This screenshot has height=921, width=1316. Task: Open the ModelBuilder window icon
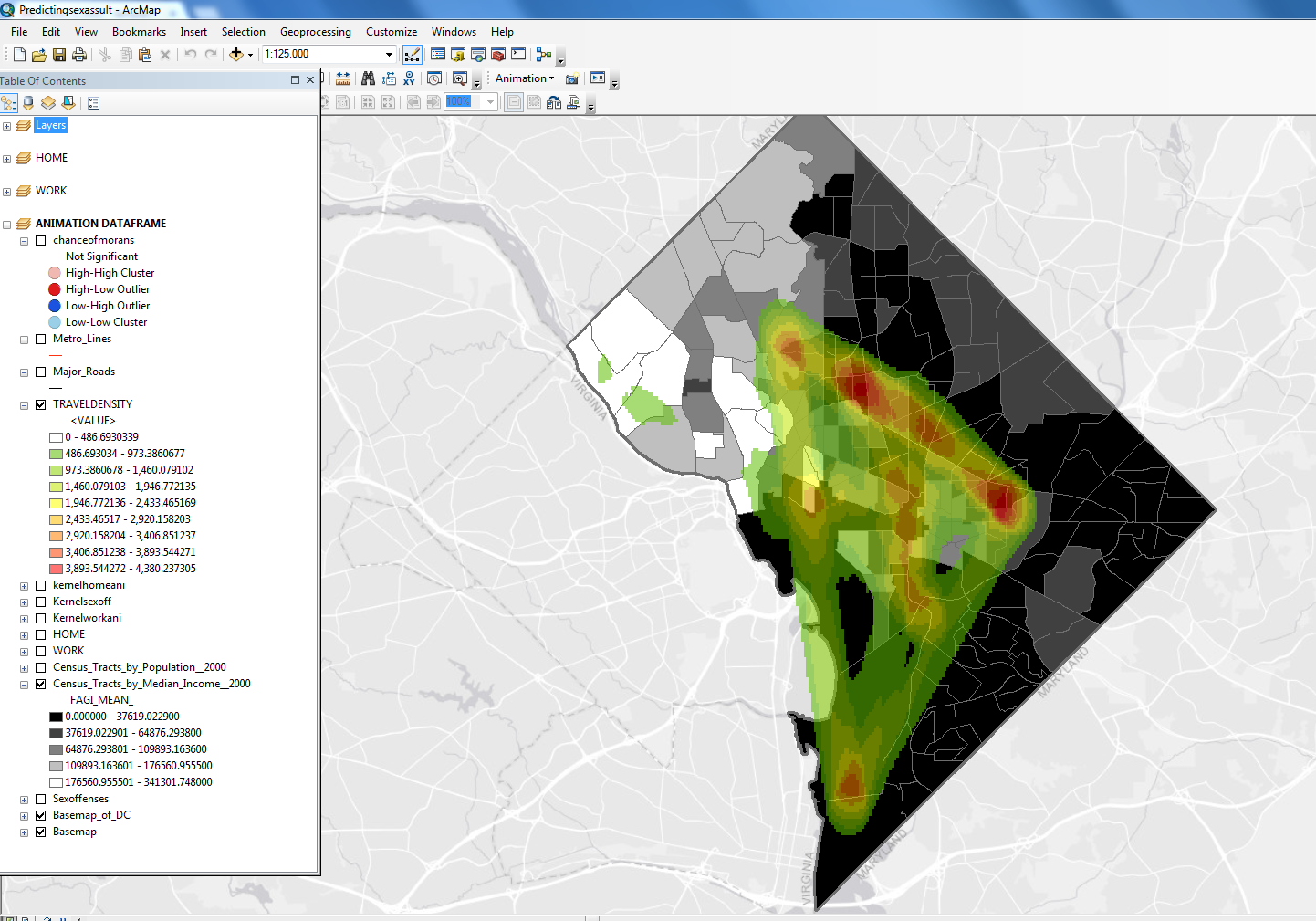544,55
